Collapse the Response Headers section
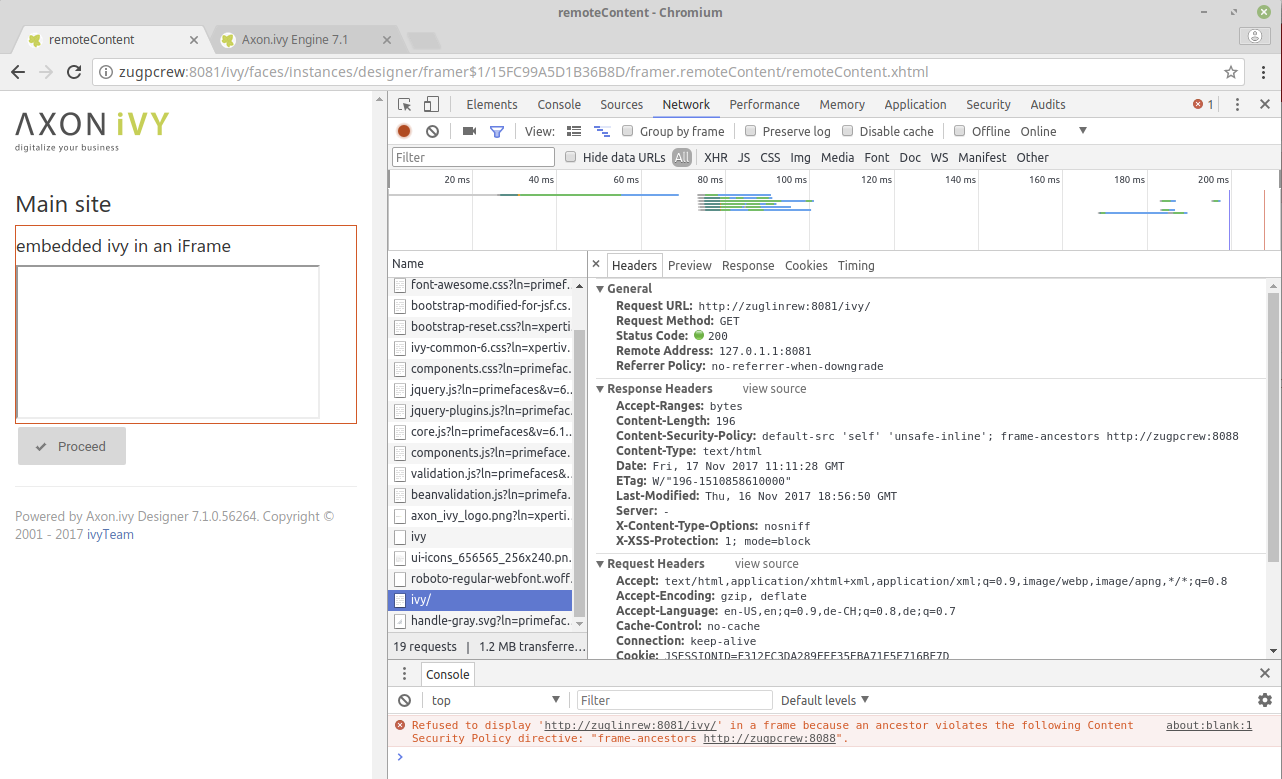 [x=601, y=389]
